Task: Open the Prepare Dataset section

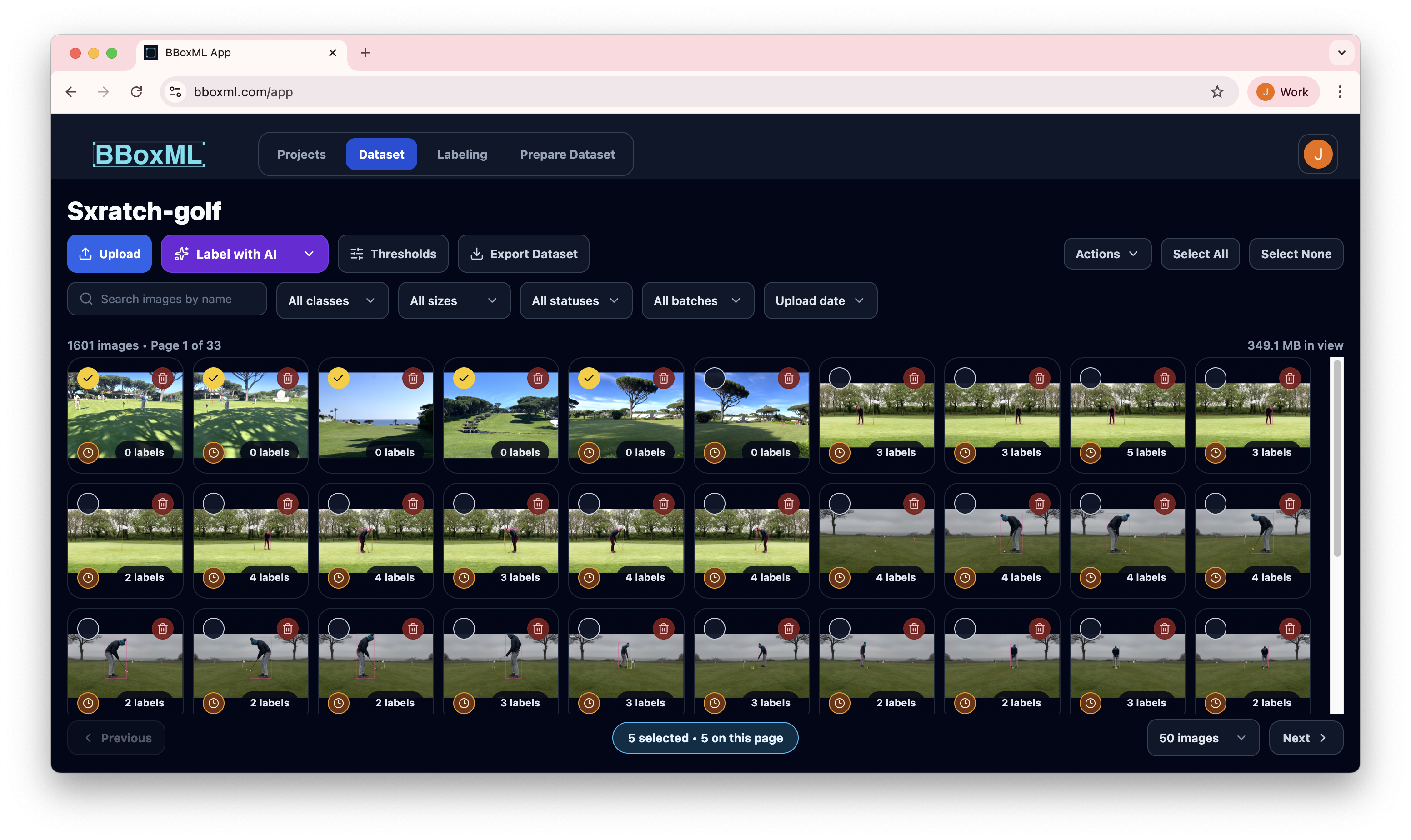Action: pyautogui.click(x=568, y=153)
